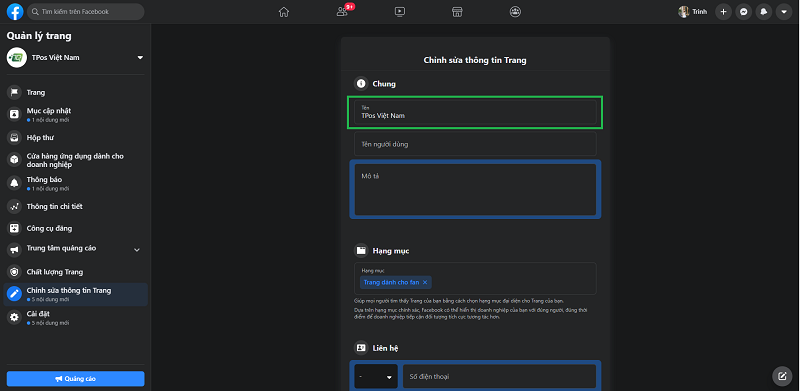Click the Tên người dùng field
Screen dimensions: 800x391
coord(475,144)
